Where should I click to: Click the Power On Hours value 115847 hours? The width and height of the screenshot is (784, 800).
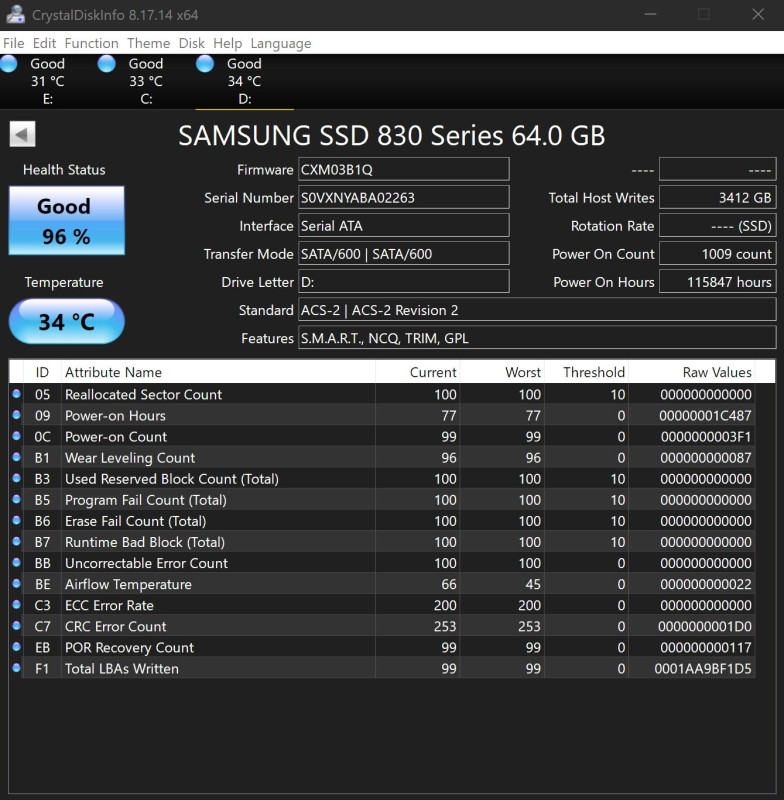(718, 282)
